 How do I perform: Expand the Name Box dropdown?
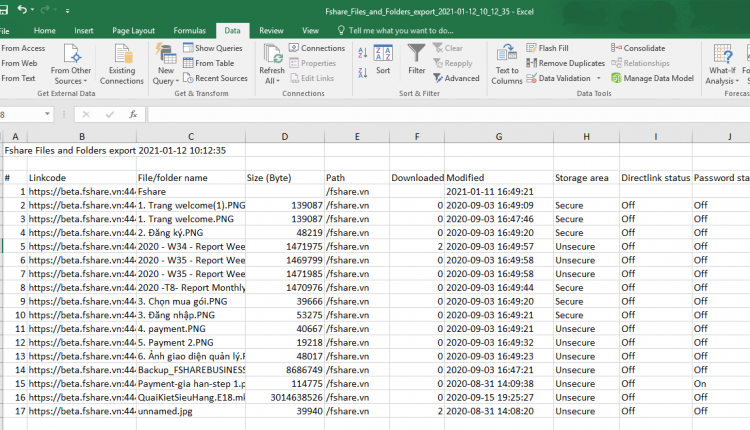pyautogui.click(x=47, y=114)
